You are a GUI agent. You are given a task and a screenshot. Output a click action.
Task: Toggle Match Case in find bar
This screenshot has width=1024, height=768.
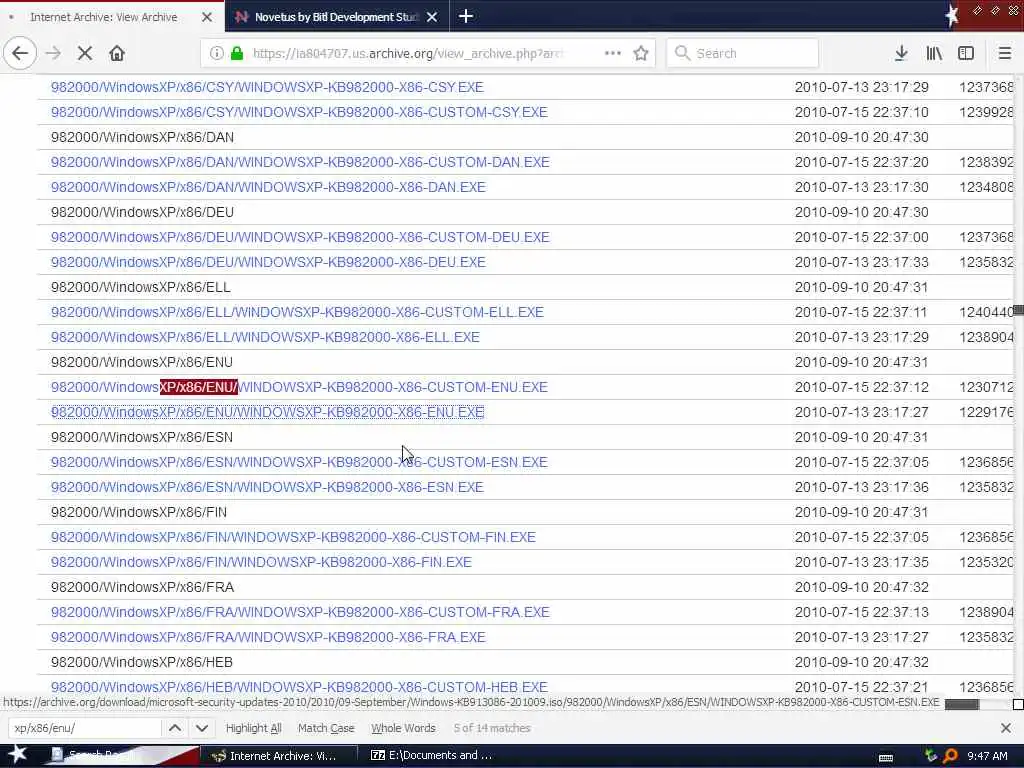click(326, 728)
